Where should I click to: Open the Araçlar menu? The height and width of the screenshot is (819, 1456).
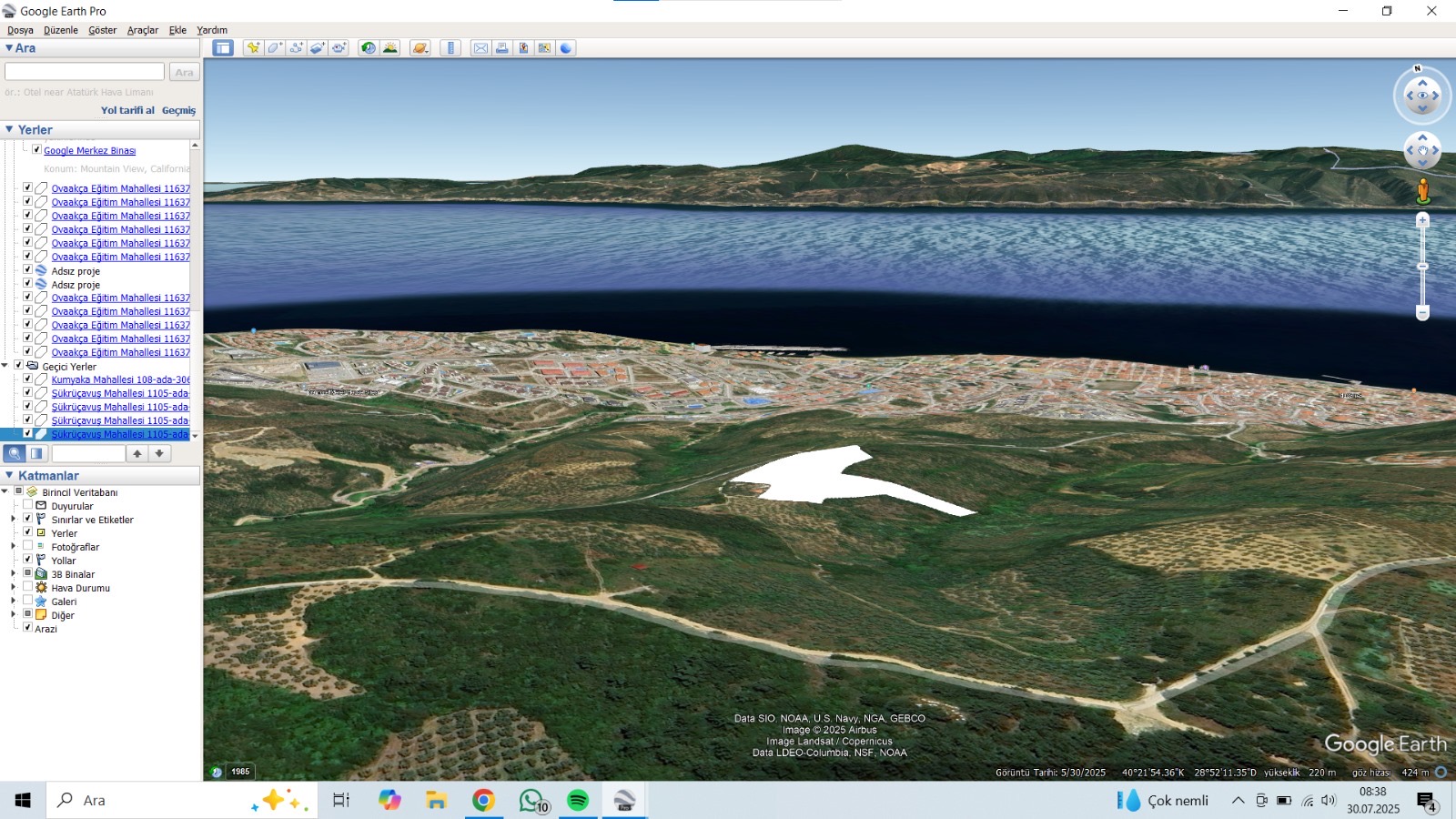point(142,30)
